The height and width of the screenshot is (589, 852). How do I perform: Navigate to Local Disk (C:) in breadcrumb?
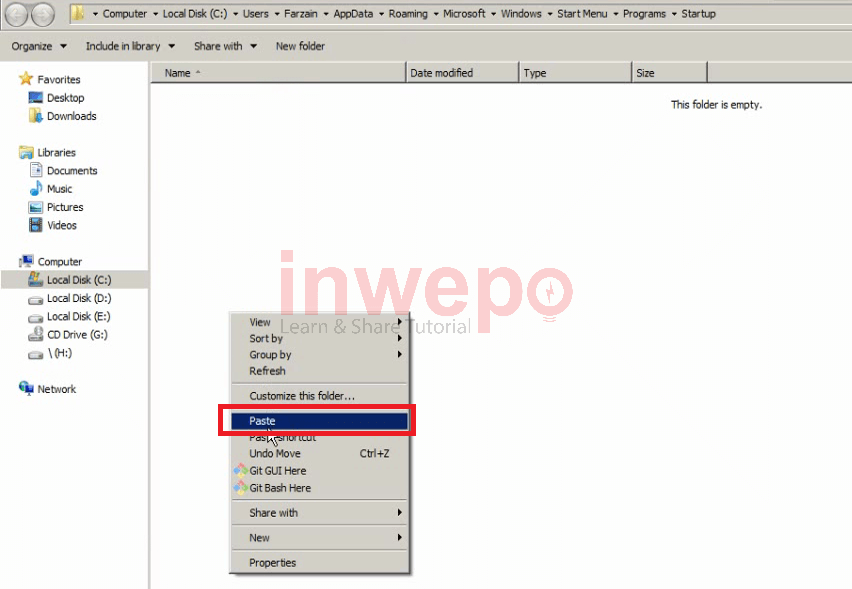(x=195, y=14)
